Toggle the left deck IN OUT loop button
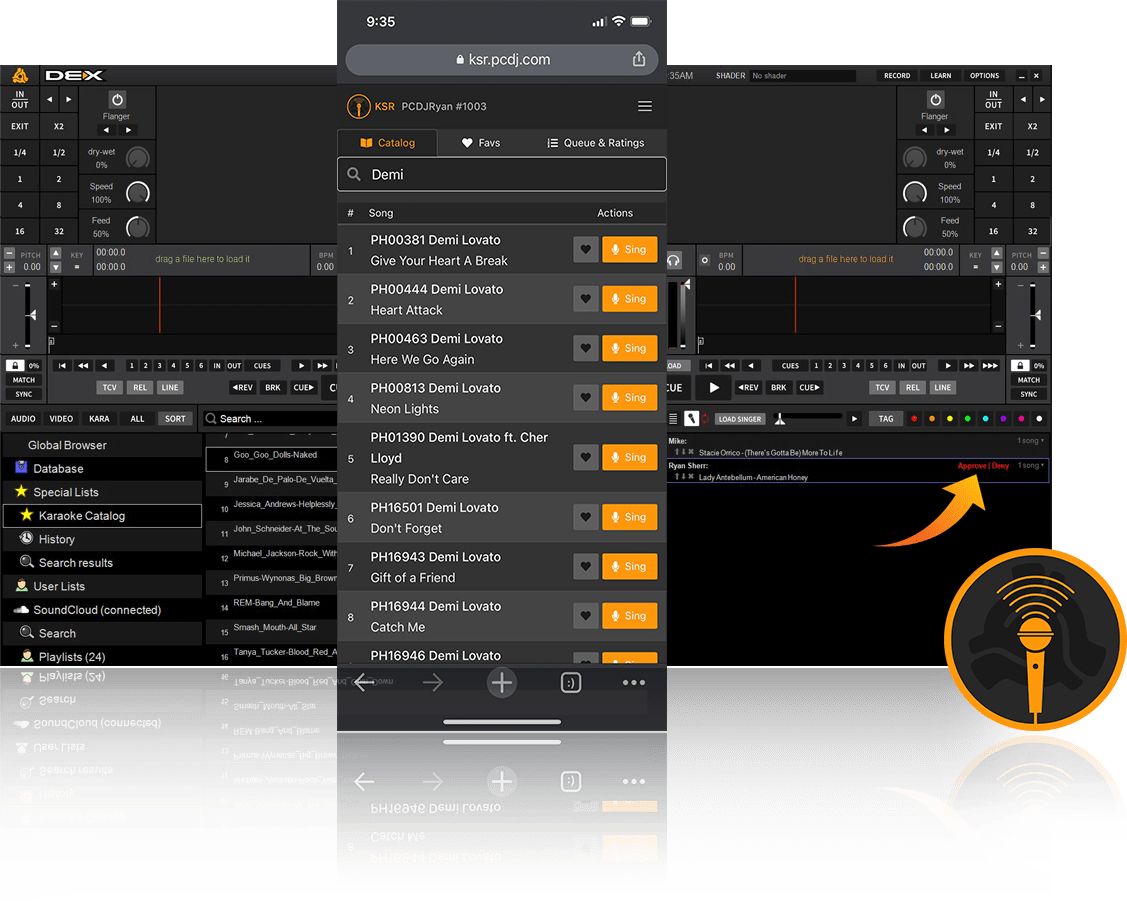This screenshot has height=901, width=1127. (19, 100)
